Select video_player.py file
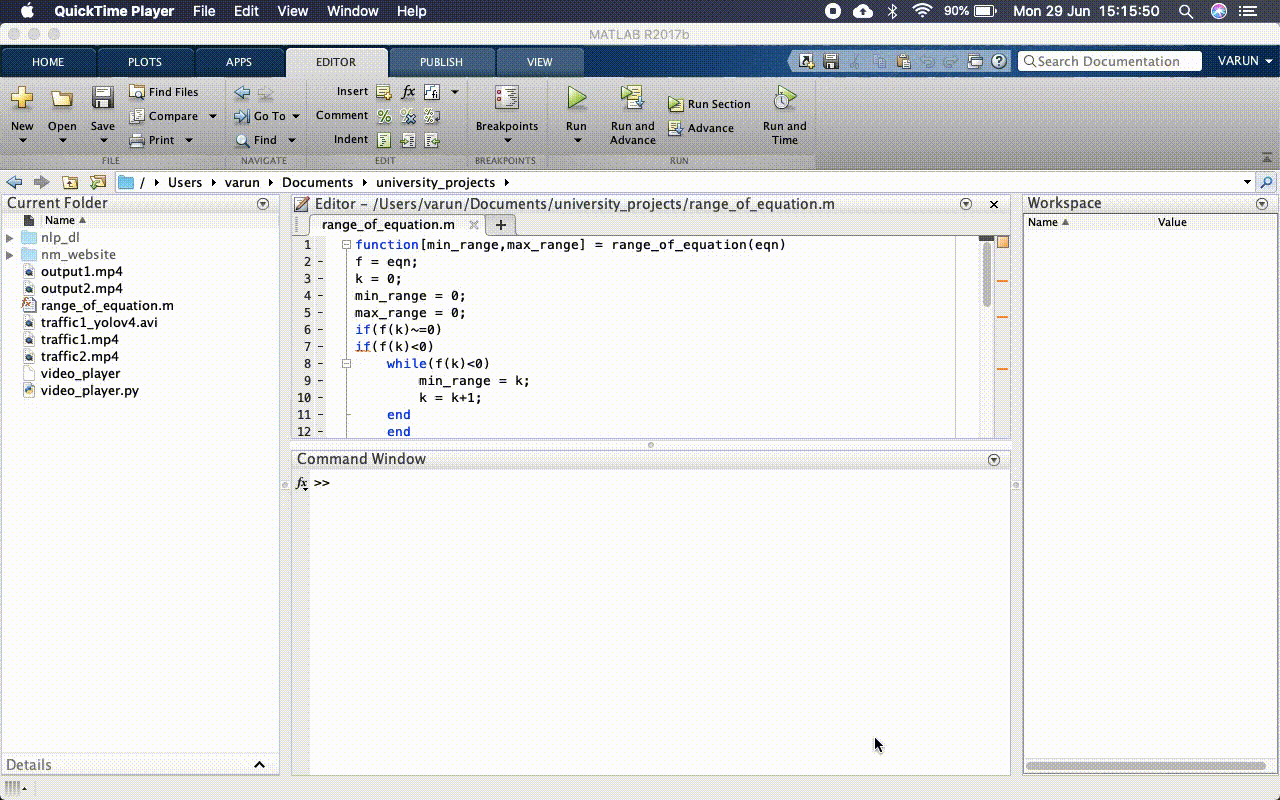 [90, 391]
